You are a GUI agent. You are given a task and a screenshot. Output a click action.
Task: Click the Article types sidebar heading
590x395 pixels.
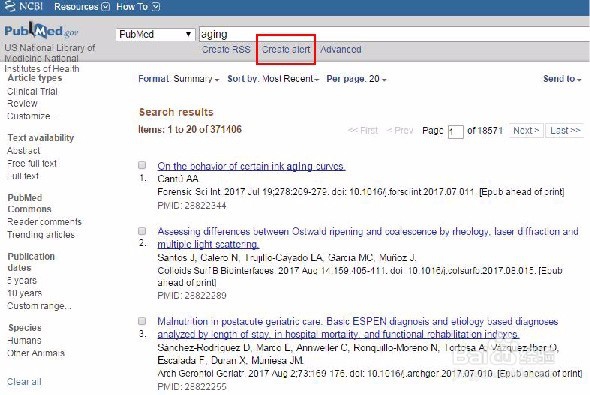pyautogui.click(x=35, y=78)
